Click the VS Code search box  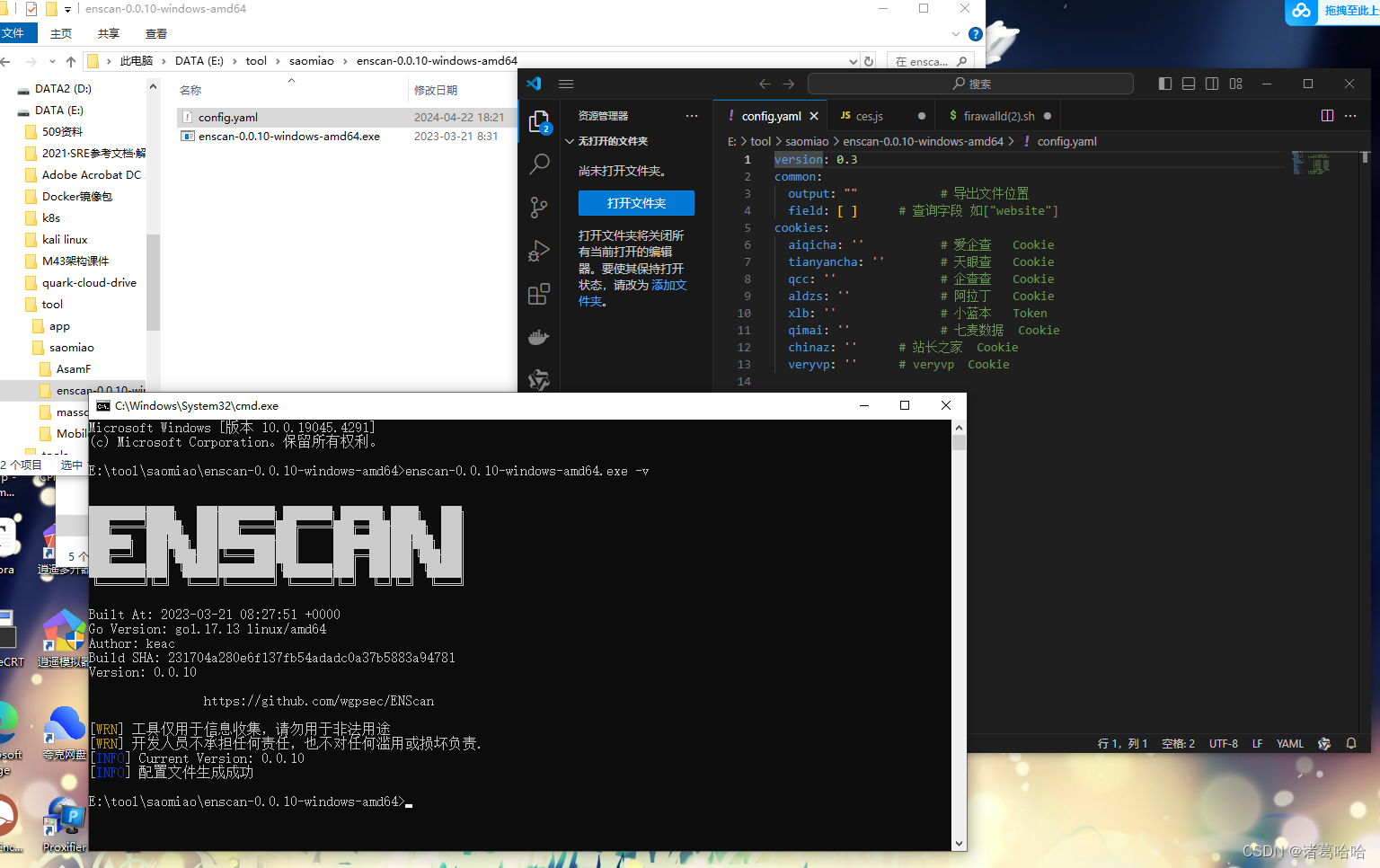click(x=970, y=84)
